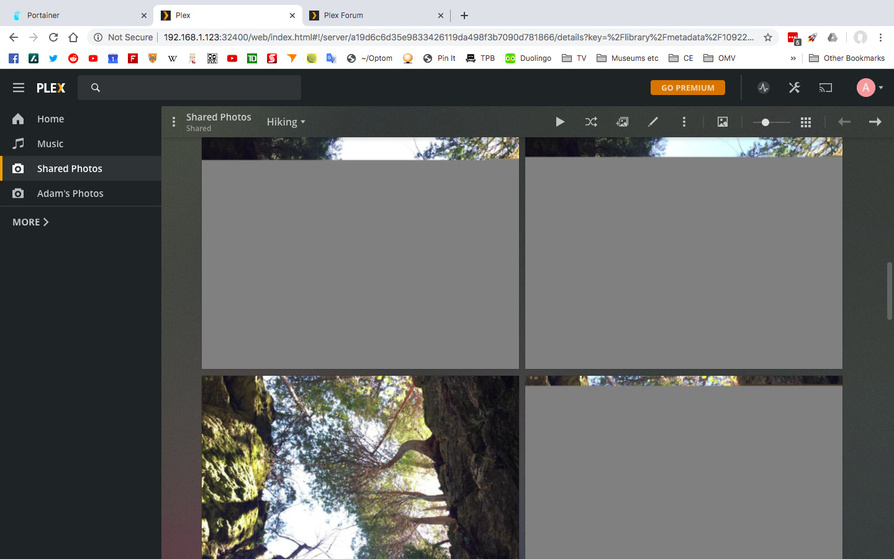View the Not Secure site info
Viewport: 894px width, 559px height.
(x=124, y=37)
